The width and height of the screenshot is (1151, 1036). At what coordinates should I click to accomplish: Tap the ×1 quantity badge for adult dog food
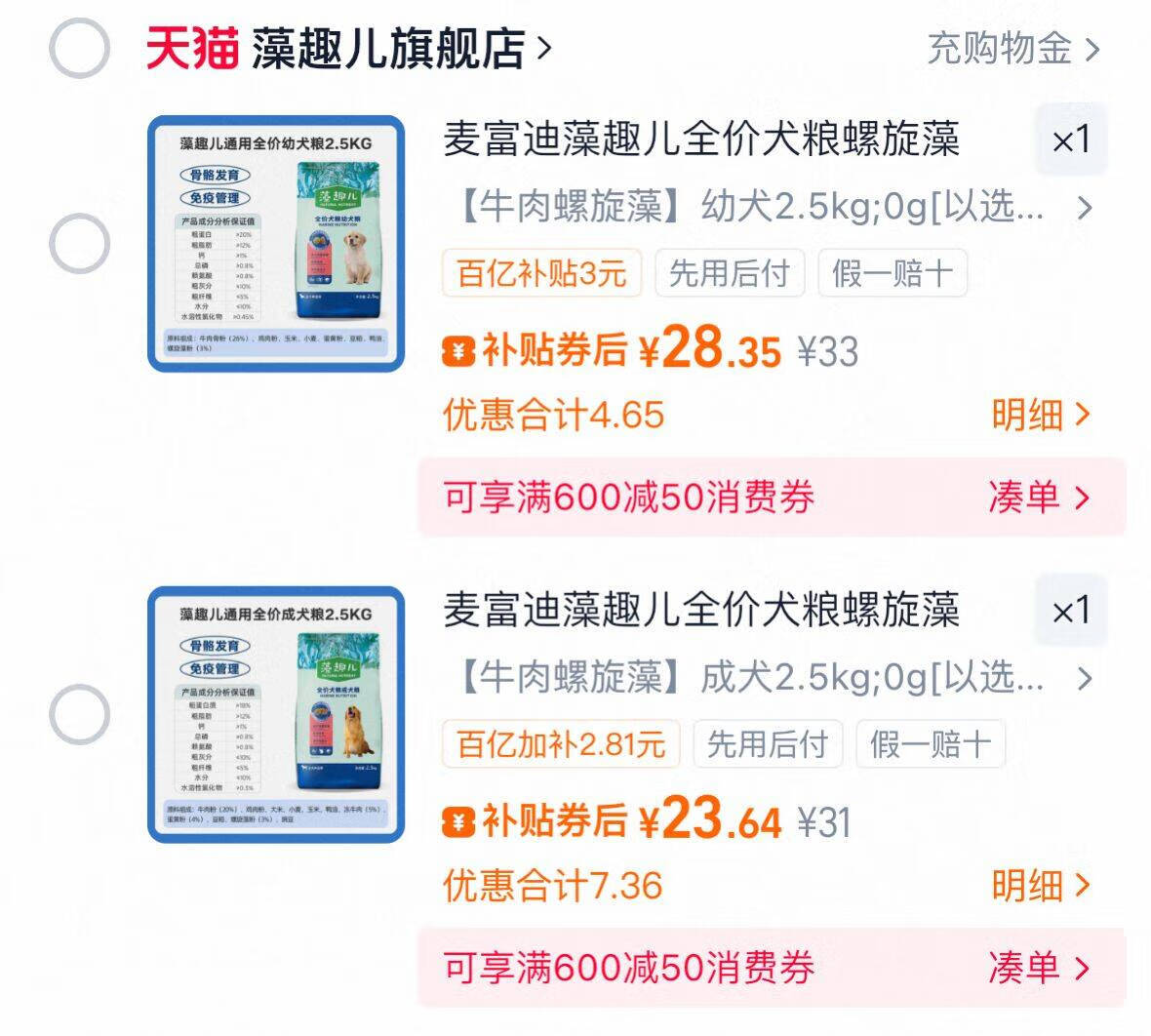click(x=1070, y=610)
